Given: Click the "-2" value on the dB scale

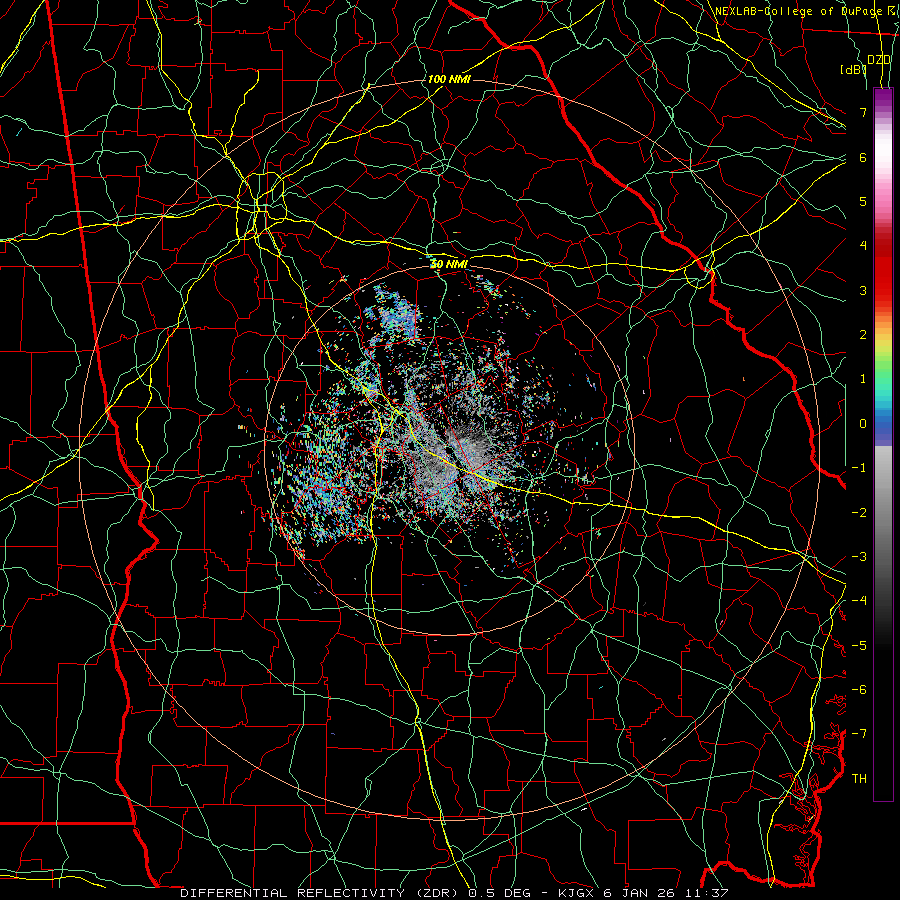Looking at the screenshot, I should (859, 513).
